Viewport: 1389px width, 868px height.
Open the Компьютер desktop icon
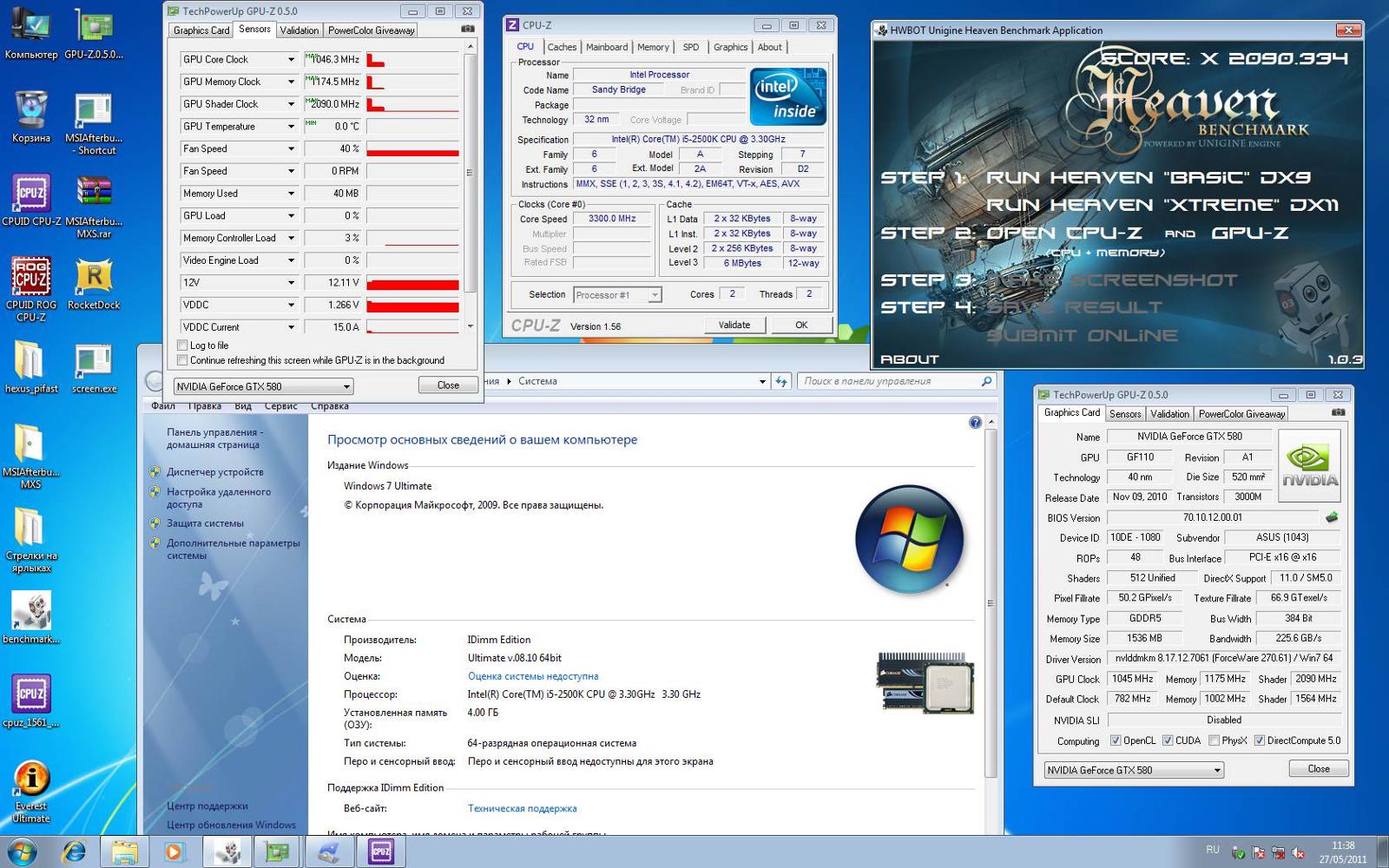[x=31, y=33]
